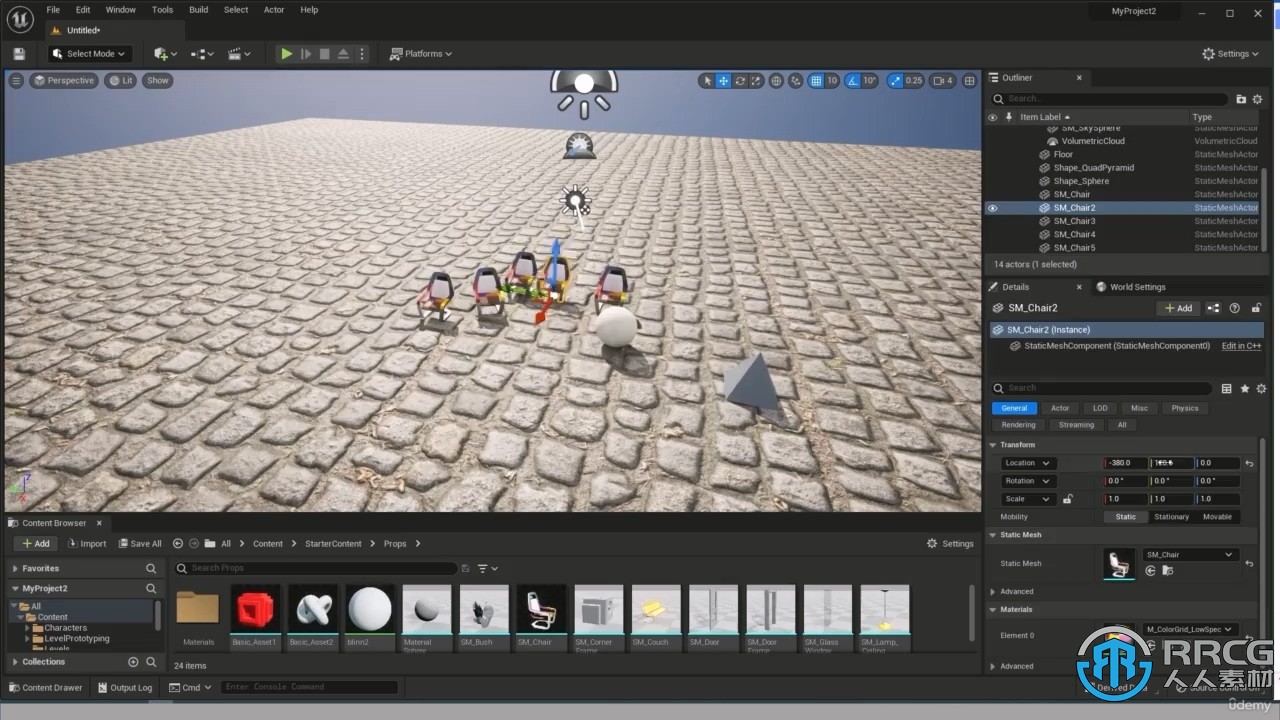The image size is (1280, 720).
Task: Open the Edit menu
Action: tap(83, 10)
